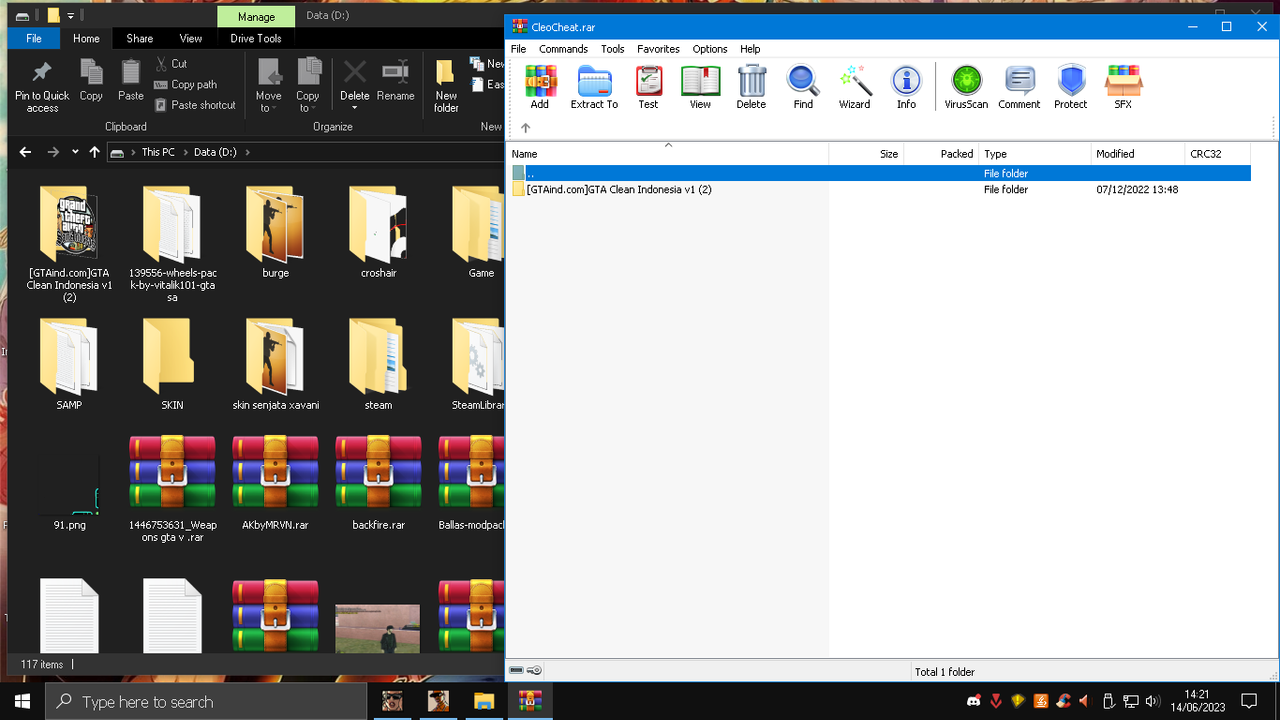Click the Windows Start button

pyautogui.click(x=23, y=701)
